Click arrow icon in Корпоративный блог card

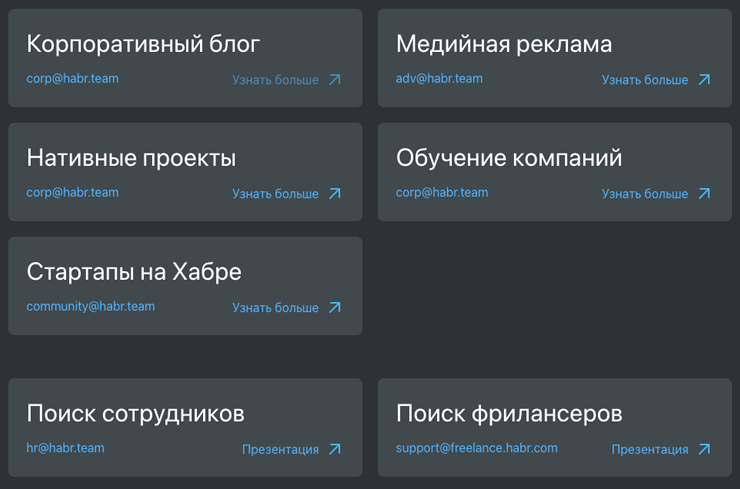pos(335,80)
